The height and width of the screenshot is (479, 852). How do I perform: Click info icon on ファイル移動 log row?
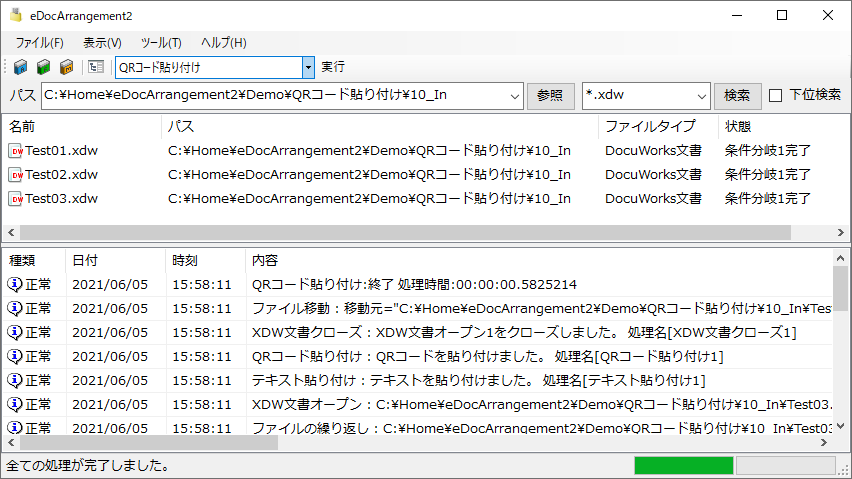[x=15, y=308]
